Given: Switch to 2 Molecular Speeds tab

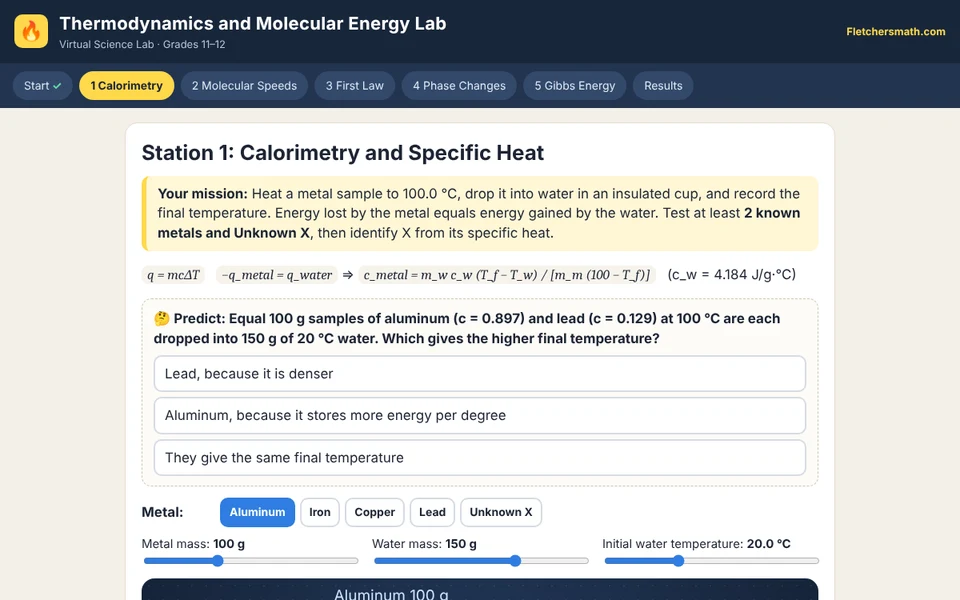Looking at the screenshot, I should point(244,86).
